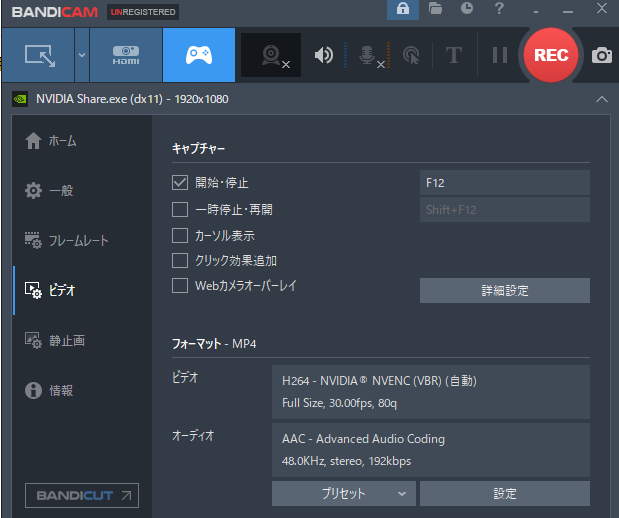
Task: Click the pause recording button
Action: (x=500, y=55)
